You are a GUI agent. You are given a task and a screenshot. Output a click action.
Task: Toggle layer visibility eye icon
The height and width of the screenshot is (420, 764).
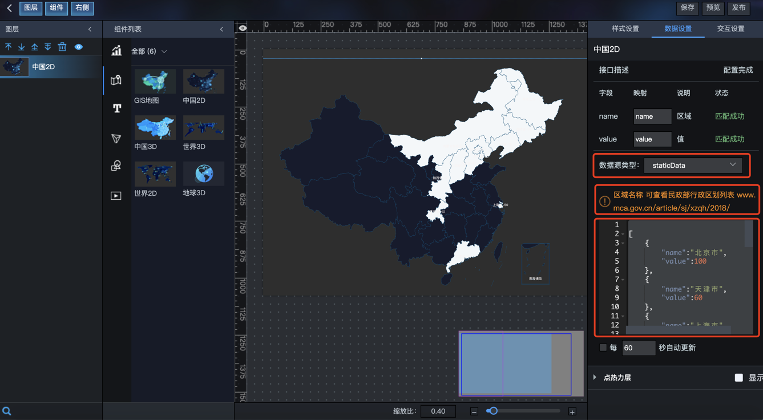coord(78,47)
